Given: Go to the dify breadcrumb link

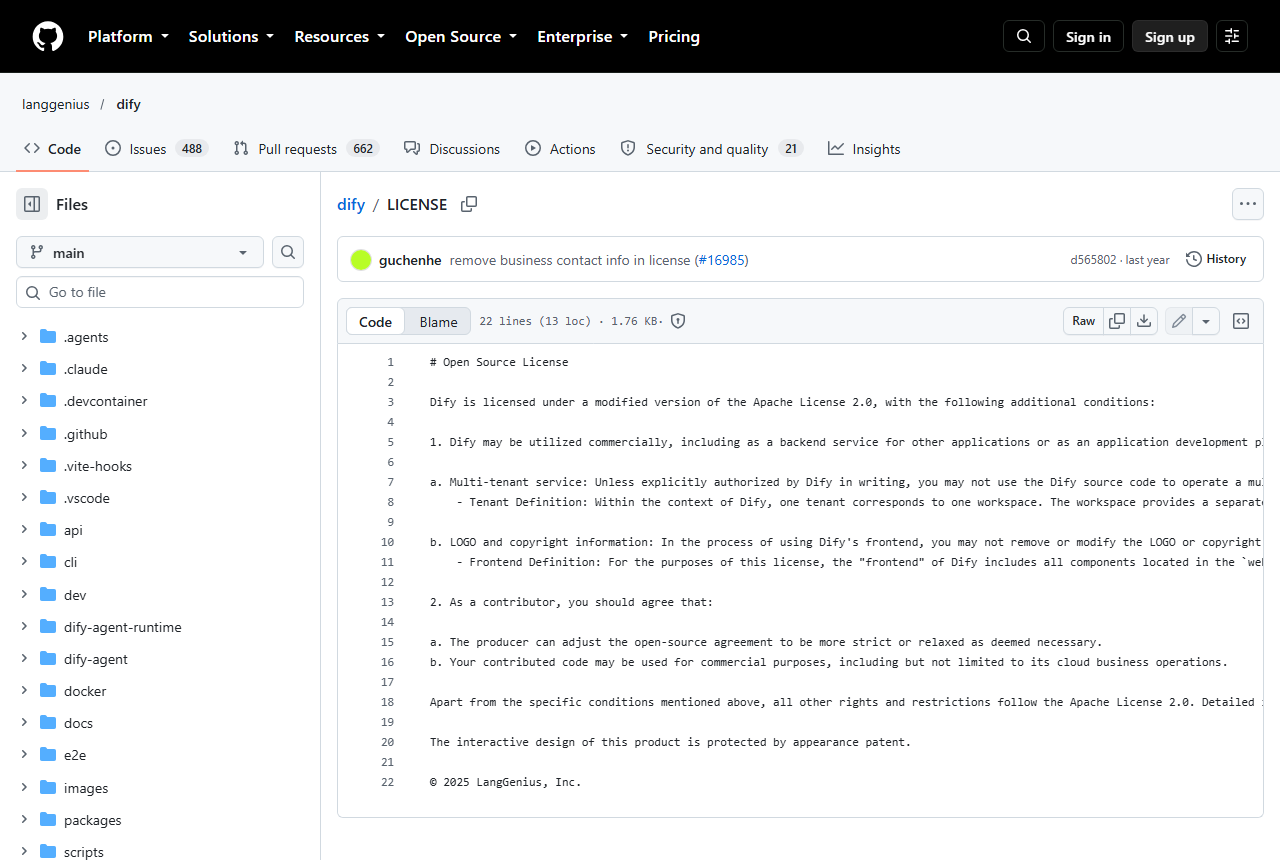Looking at the screenshot, I should coord(351,204).
